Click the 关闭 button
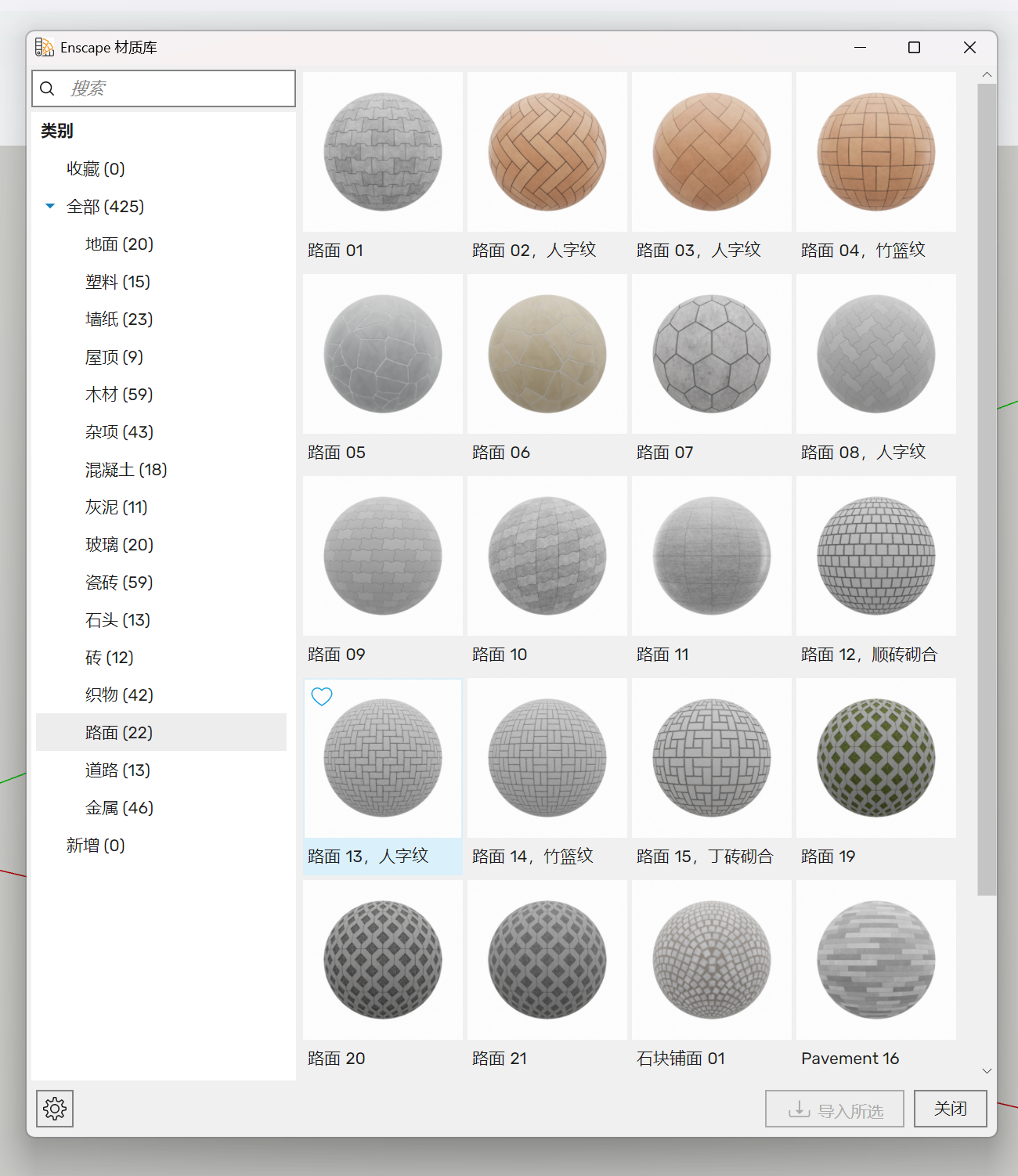Viewport: 1018px width, 1176px height. click(x=950, y=1108)
